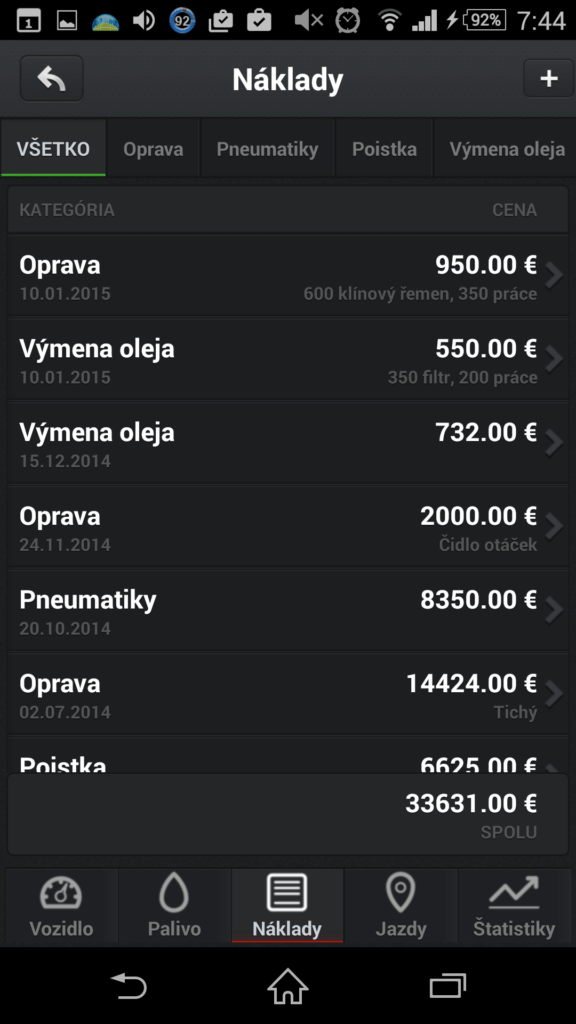Viewport: 576px width, 1024px height.
Task: Switch to the Pneumatiky filter tab
Action: tap(268, 149)
